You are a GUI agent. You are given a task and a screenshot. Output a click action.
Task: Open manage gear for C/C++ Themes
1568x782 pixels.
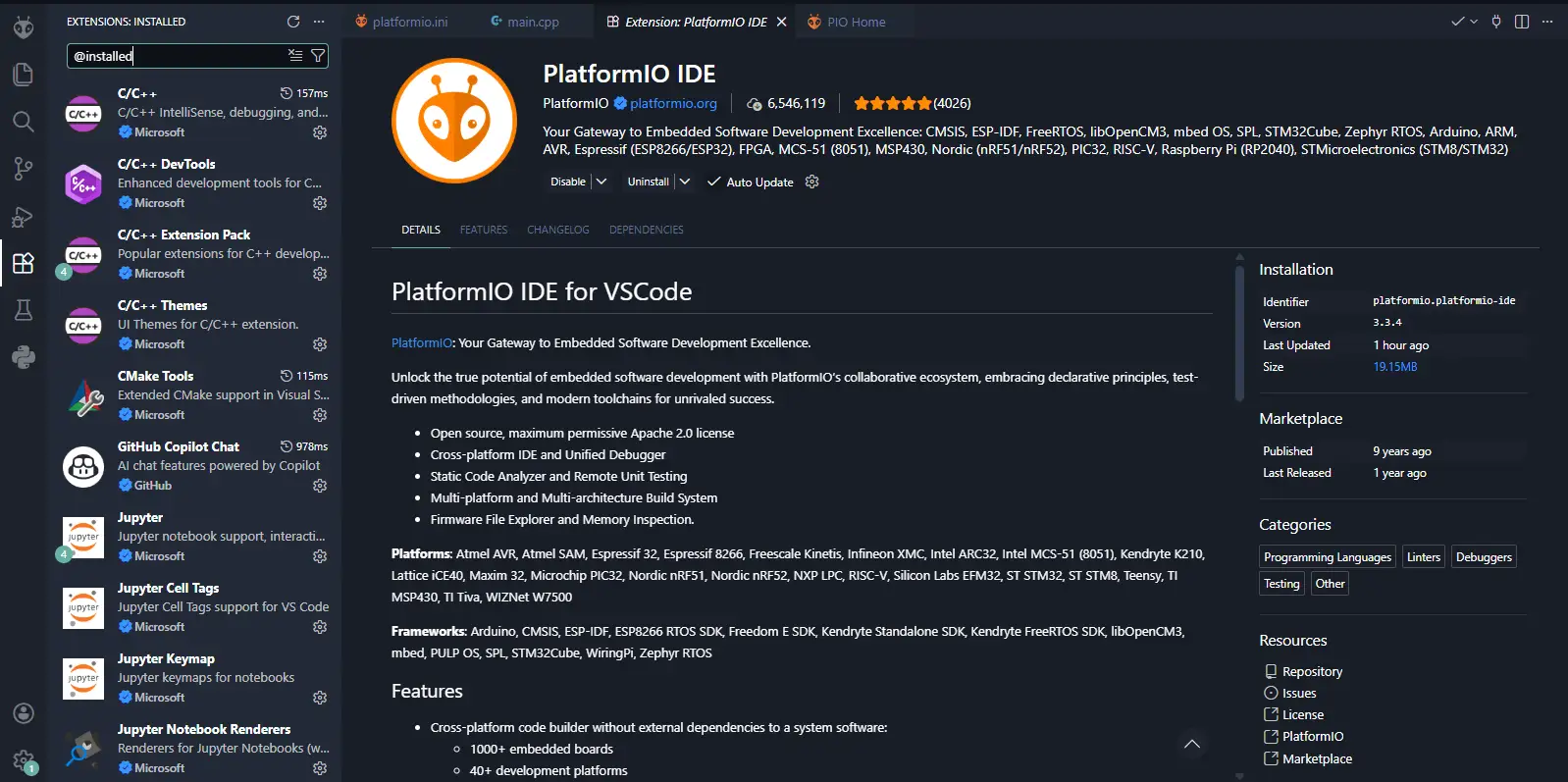pos(320,344)
